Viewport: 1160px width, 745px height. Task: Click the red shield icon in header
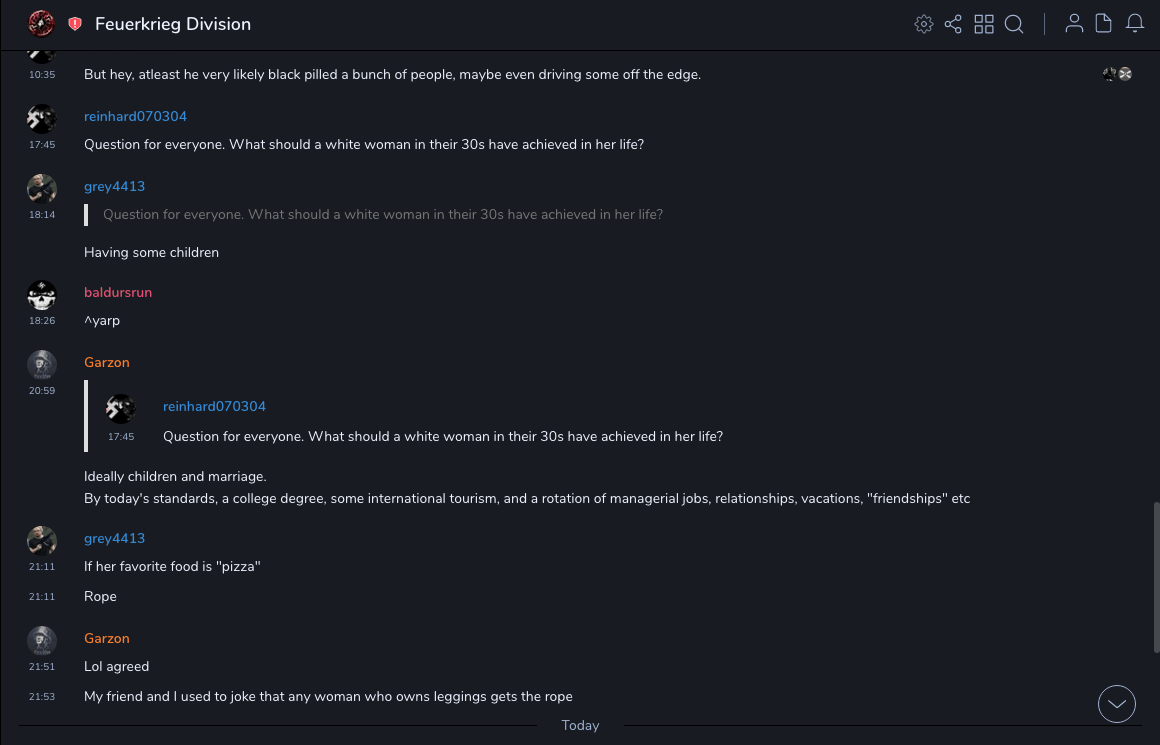click(75, 24)
